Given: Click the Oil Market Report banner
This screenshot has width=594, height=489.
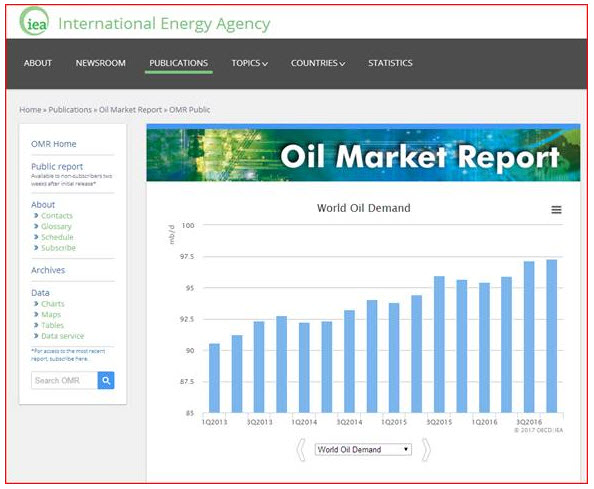Looking at the screenshot, I should pos(363,155).
